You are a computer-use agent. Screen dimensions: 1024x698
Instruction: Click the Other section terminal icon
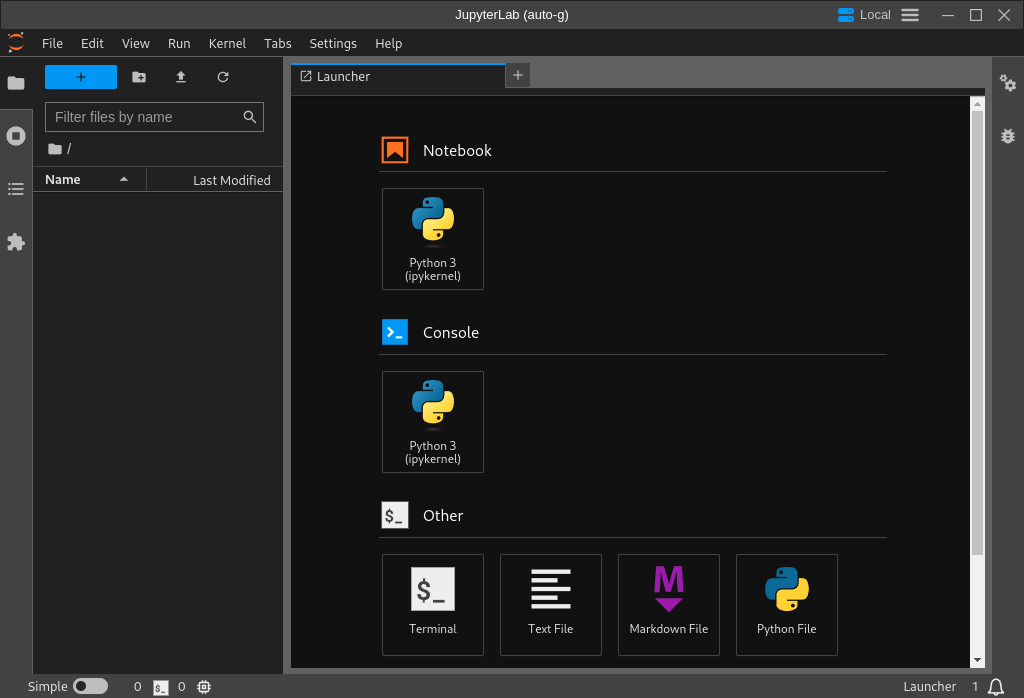click(395, 515)
